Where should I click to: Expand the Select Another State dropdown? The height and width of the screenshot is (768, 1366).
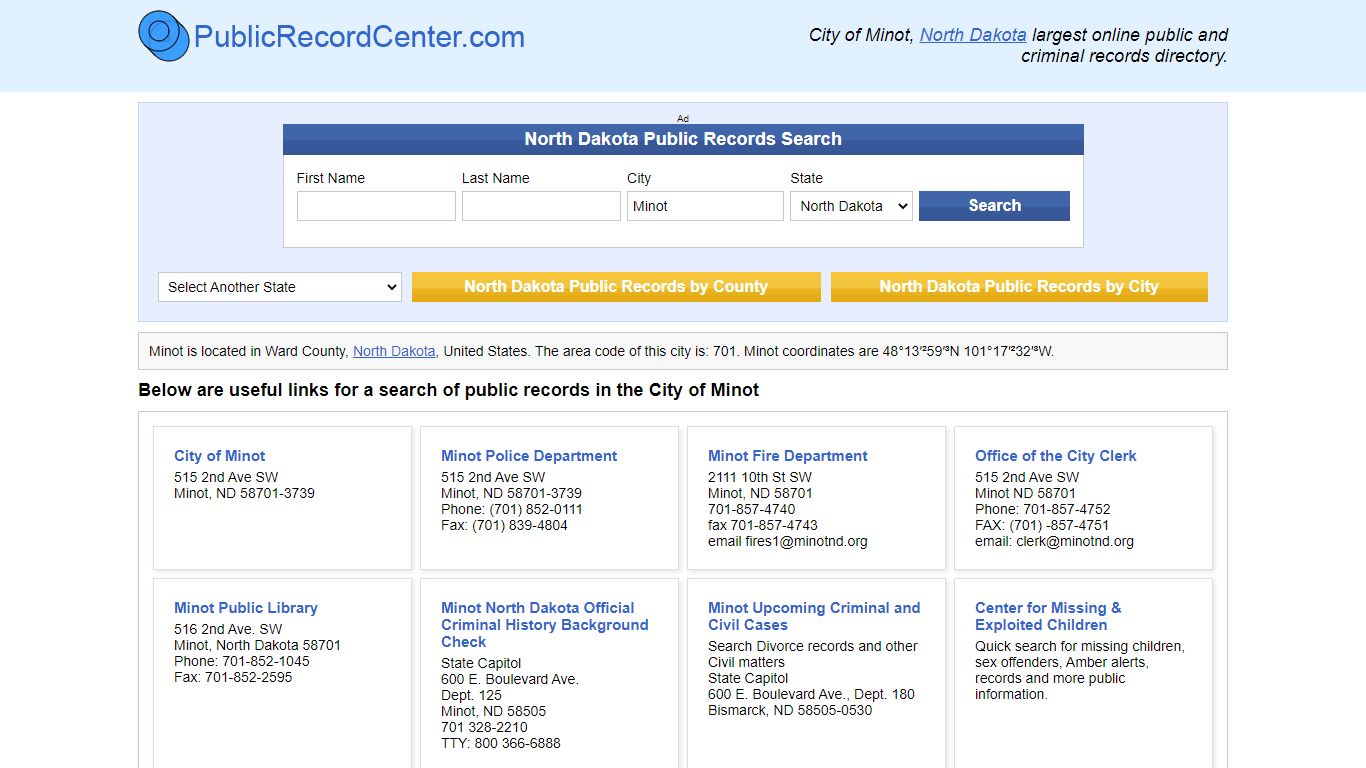click(x=279, y=287)
